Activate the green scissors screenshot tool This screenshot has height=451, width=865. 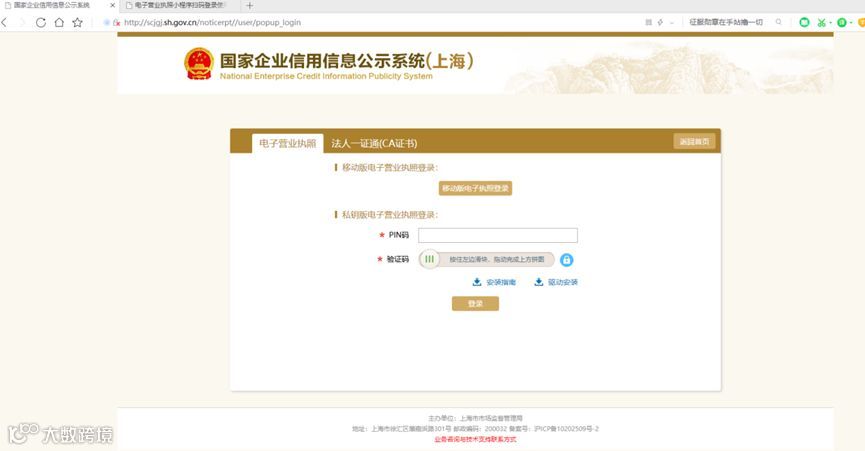pos(821,23)
